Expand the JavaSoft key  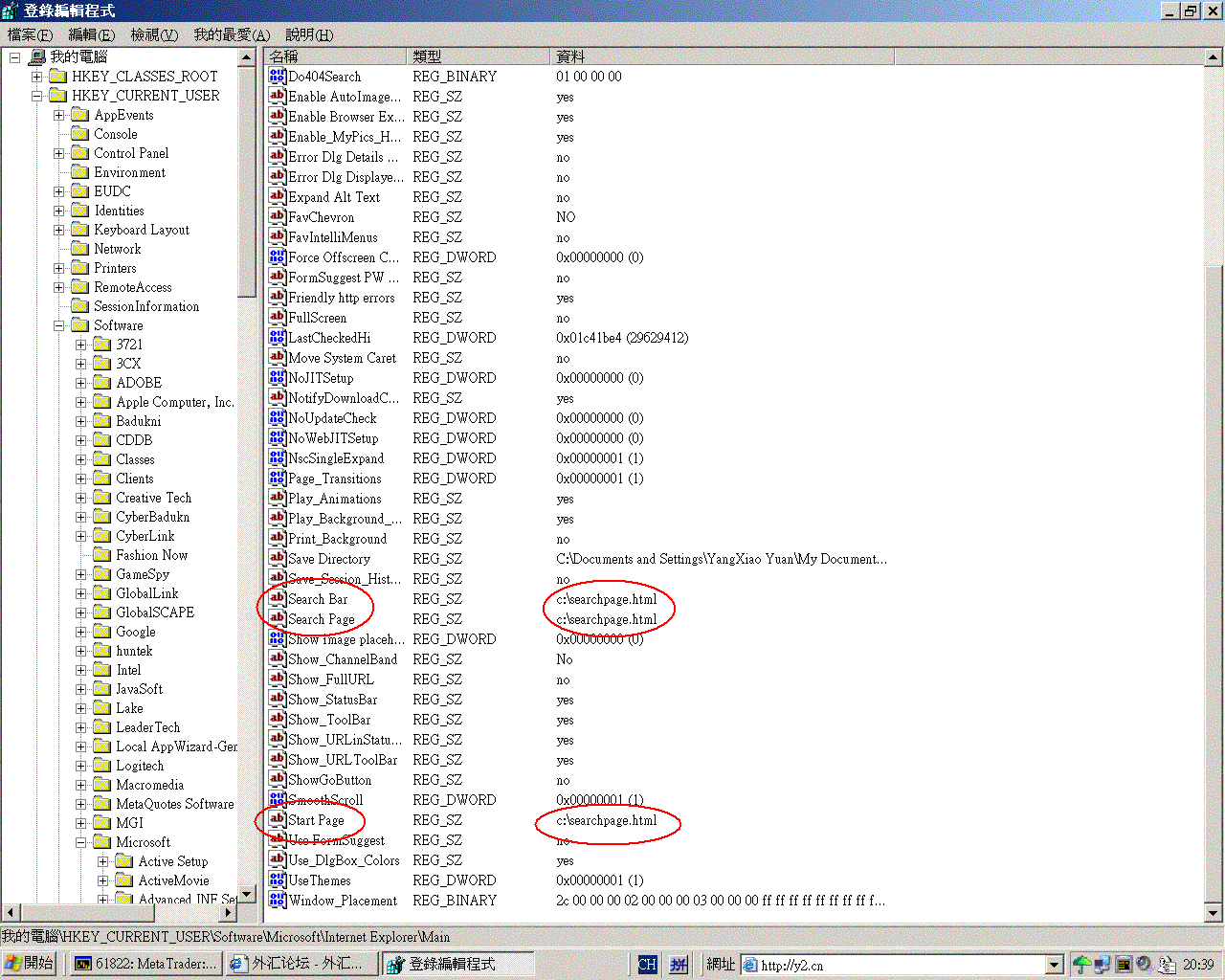click(x=81, y=689)
